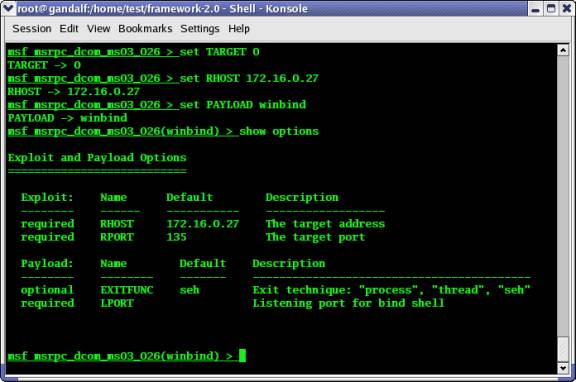This screenshot has width=576, height=382.
Task: Click 'The target address' description
Action: (x=325, y=224)
